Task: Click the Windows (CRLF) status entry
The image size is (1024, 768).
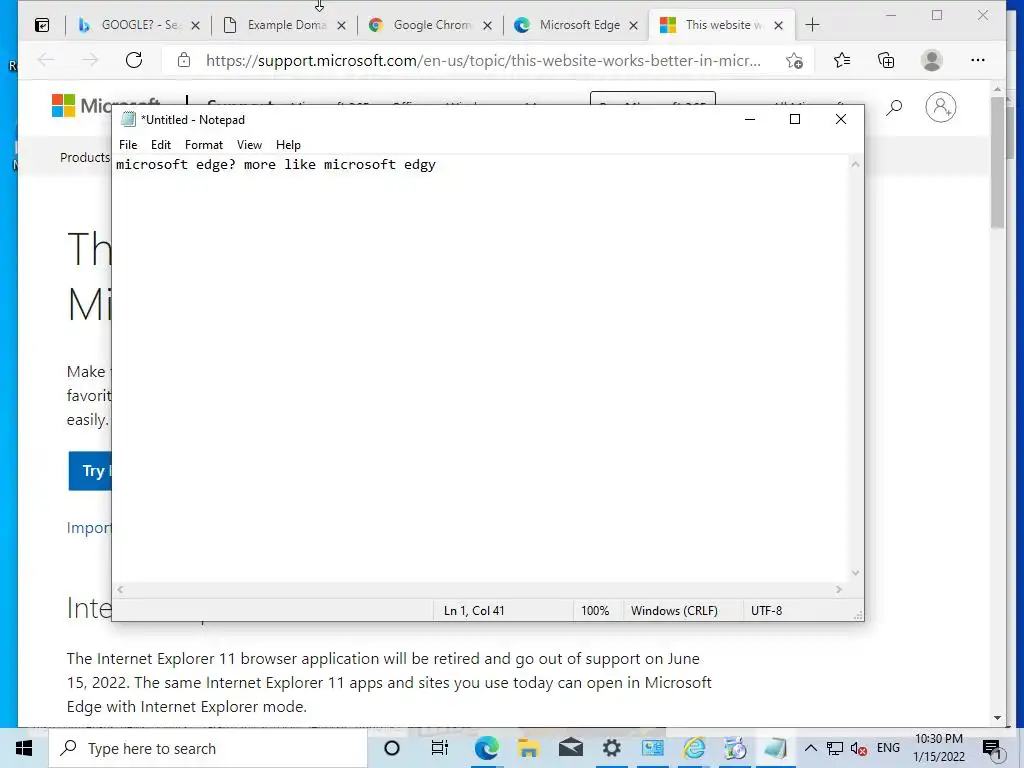Action: click(674, 611)
